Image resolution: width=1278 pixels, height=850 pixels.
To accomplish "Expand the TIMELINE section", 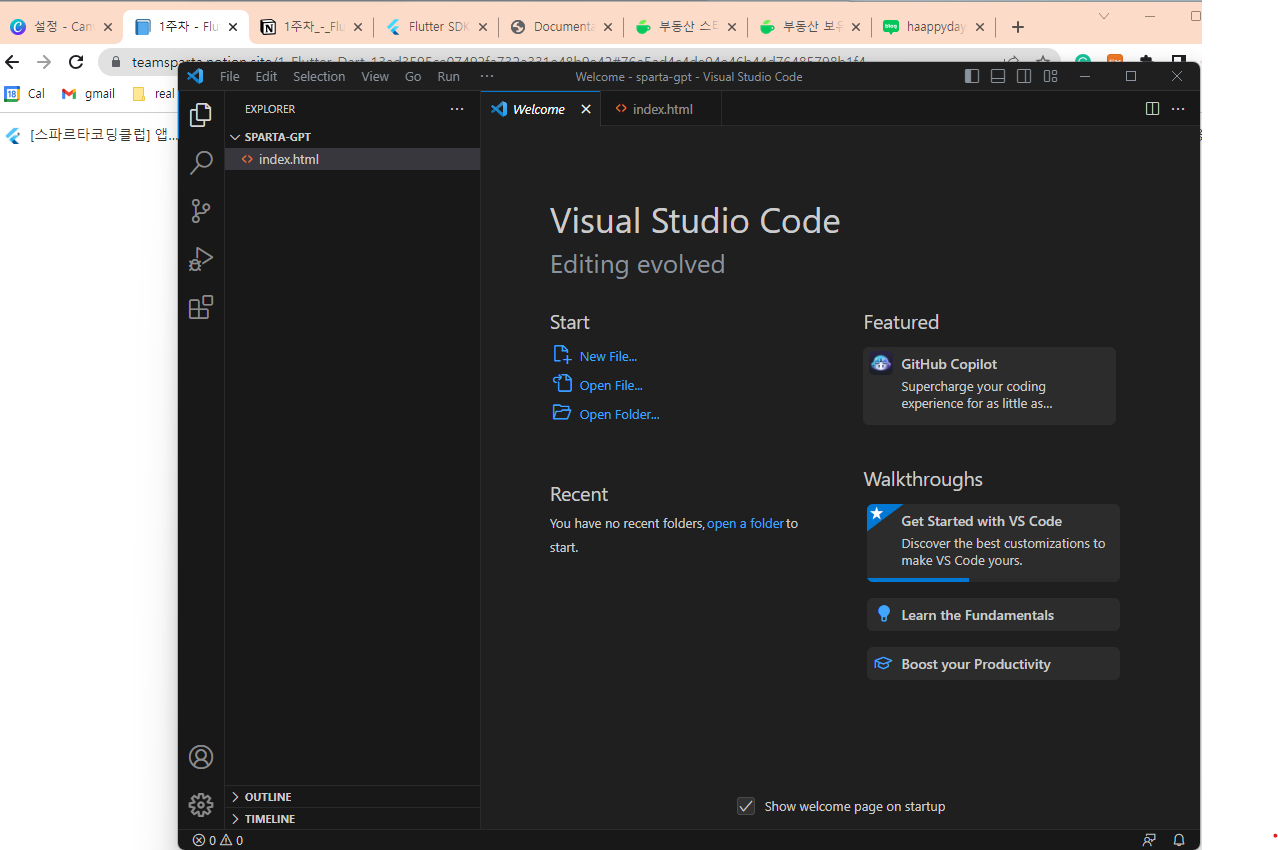I will click(352, 819).
